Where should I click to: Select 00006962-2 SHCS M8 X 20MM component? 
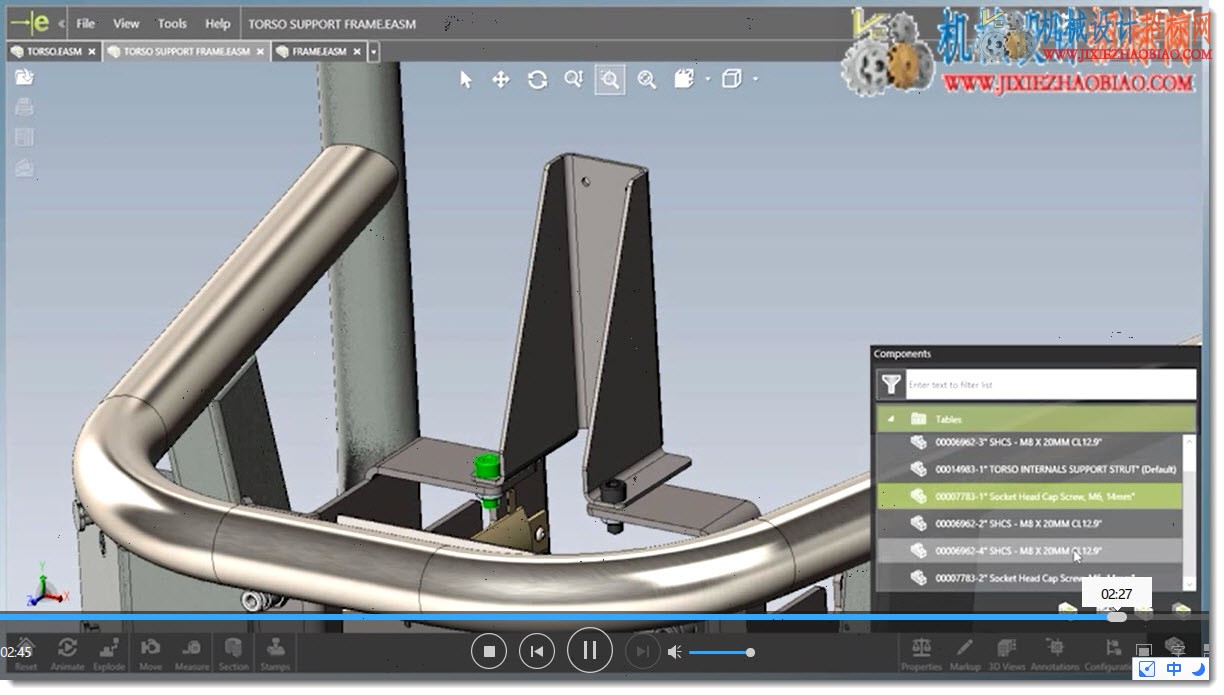(x=1030, y=523)
